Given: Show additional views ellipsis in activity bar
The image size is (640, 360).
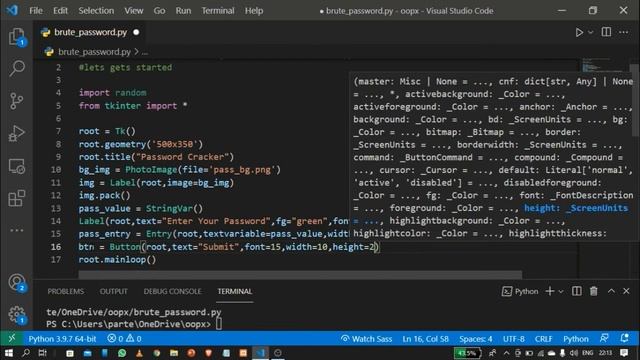Looking at the screenshot, I should pyautogui.click(x=17, y=230).
